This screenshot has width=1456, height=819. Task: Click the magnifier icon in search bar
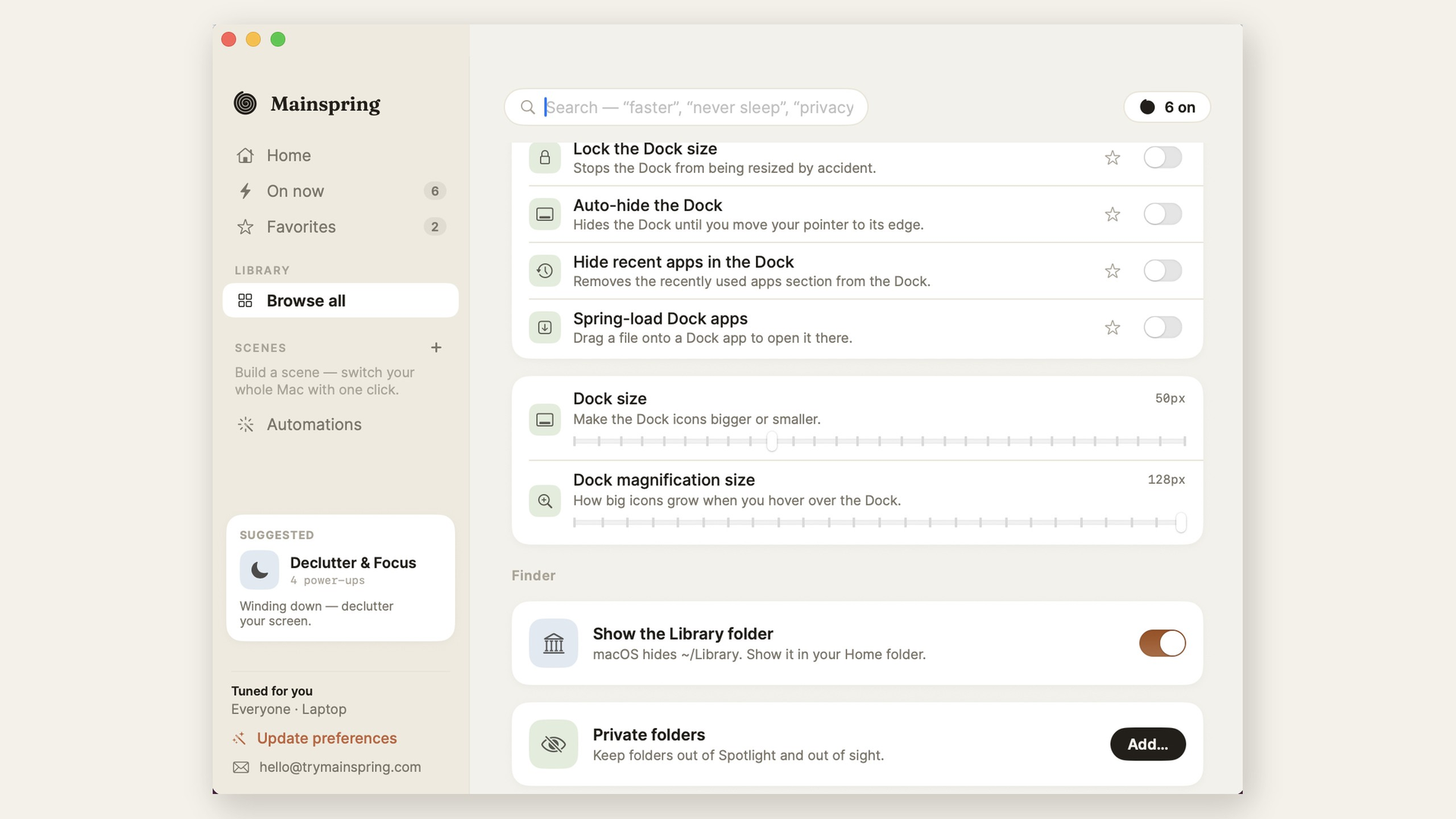pos(528,108)
